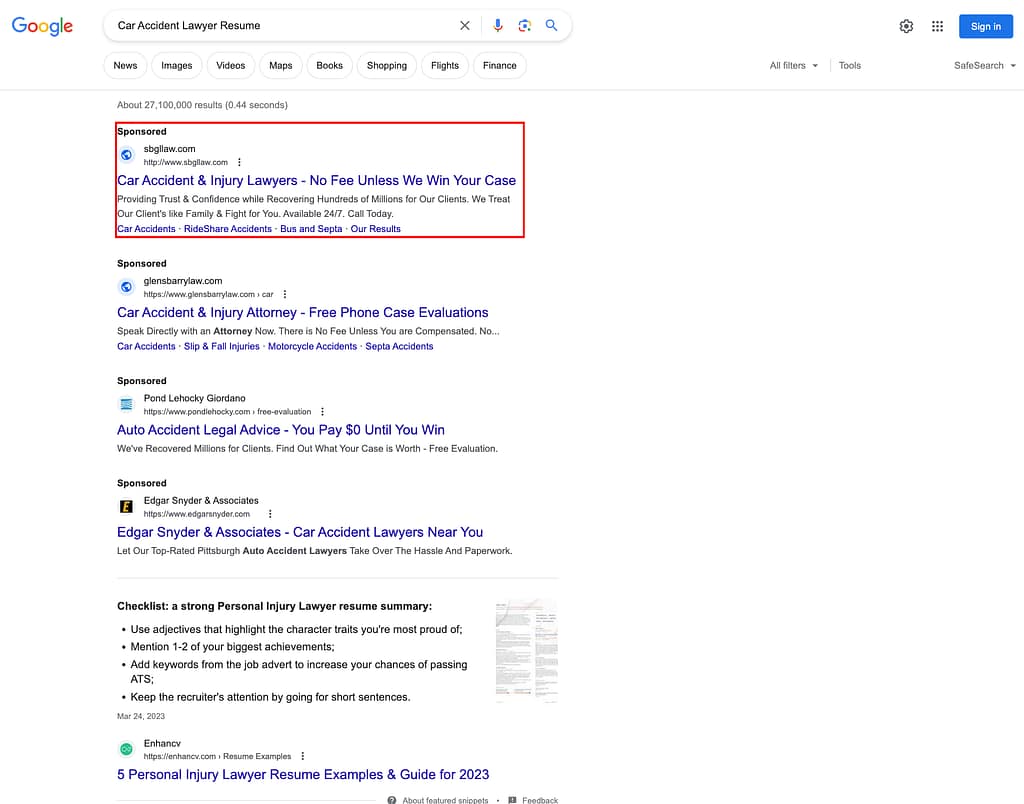
Task: Open 'No Fee Unless We Win Your Case' ad
Action: point(316,180)
